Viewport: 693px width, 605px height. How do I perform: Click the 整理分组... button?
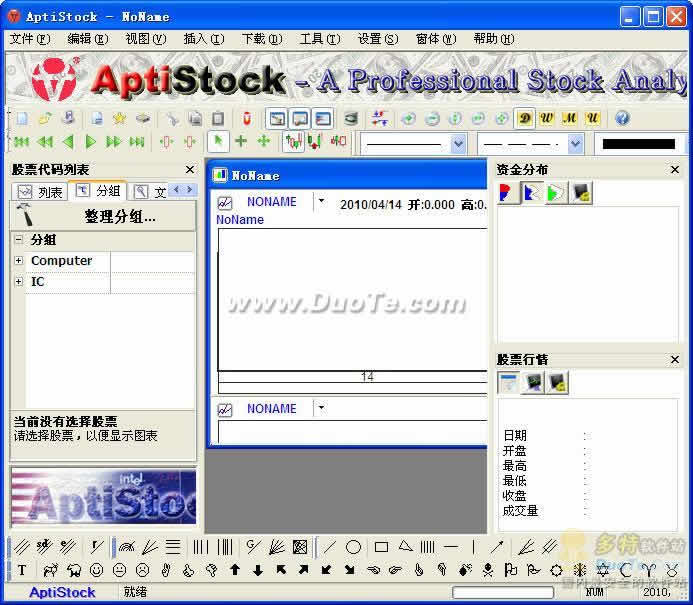tap(103, 216)
